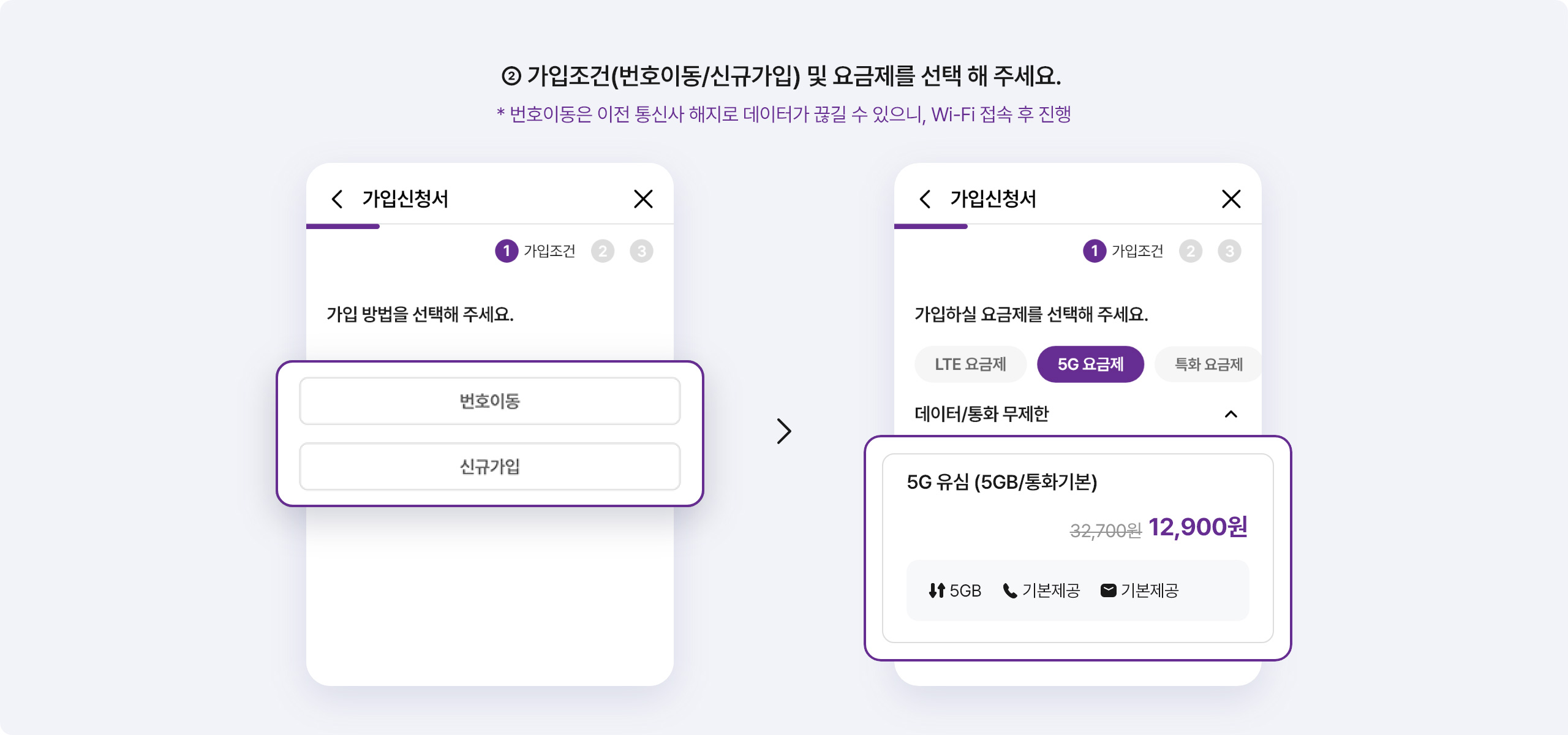Screen dimensions: 1568x735
Task: Go back in the right 가입신청서 panel
Action: 925,199
